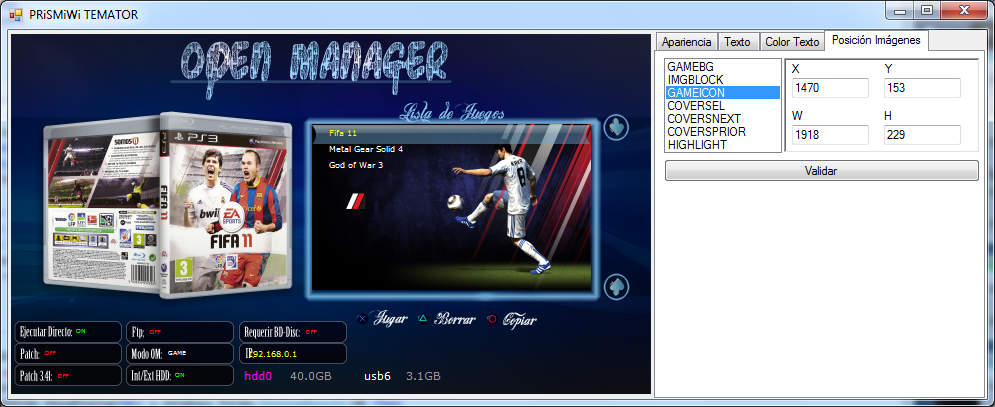Click the cross symbol next to Jugar
This screenshot has height=407, width=995.
click(362, 319)
